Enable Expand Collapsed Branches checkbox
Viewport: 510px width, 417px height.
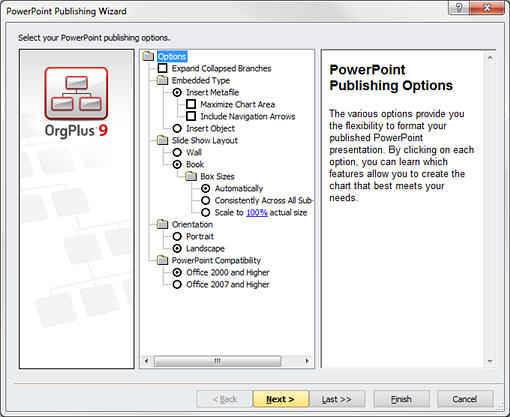click(163, 68)
